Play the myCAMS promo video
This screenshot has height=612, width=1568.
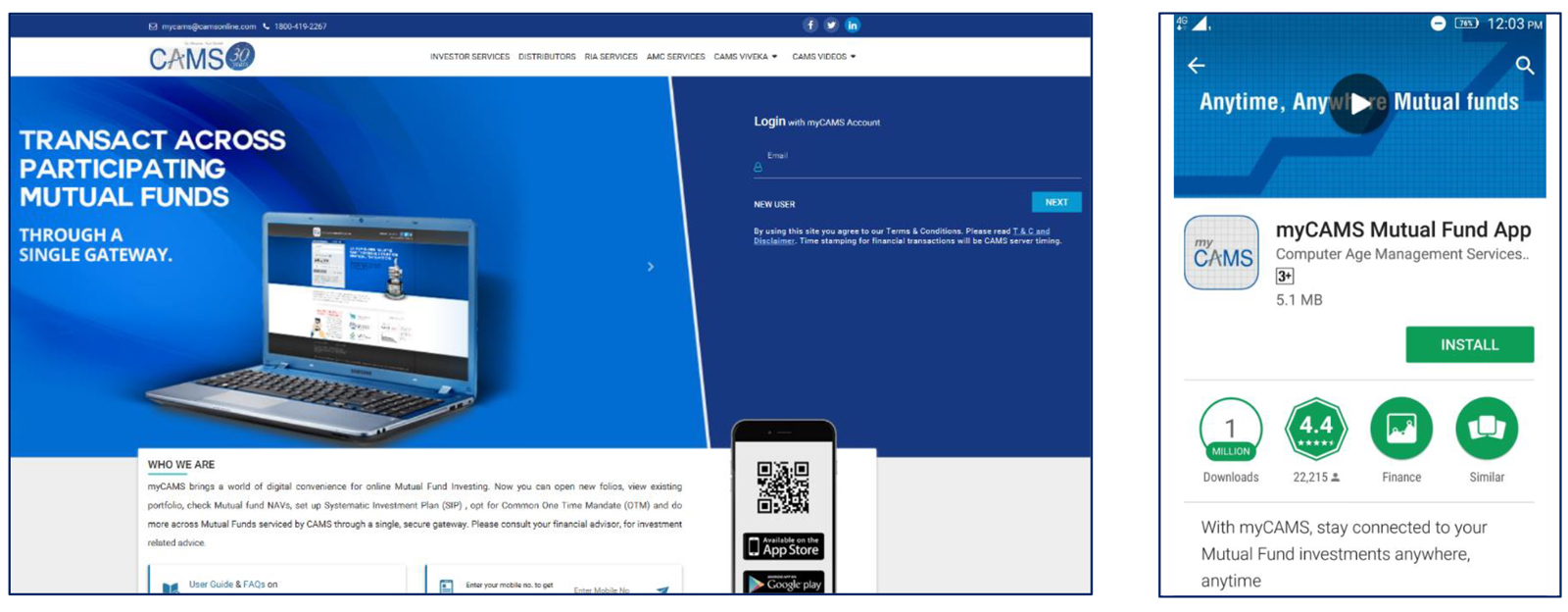tap(1359, 104)
